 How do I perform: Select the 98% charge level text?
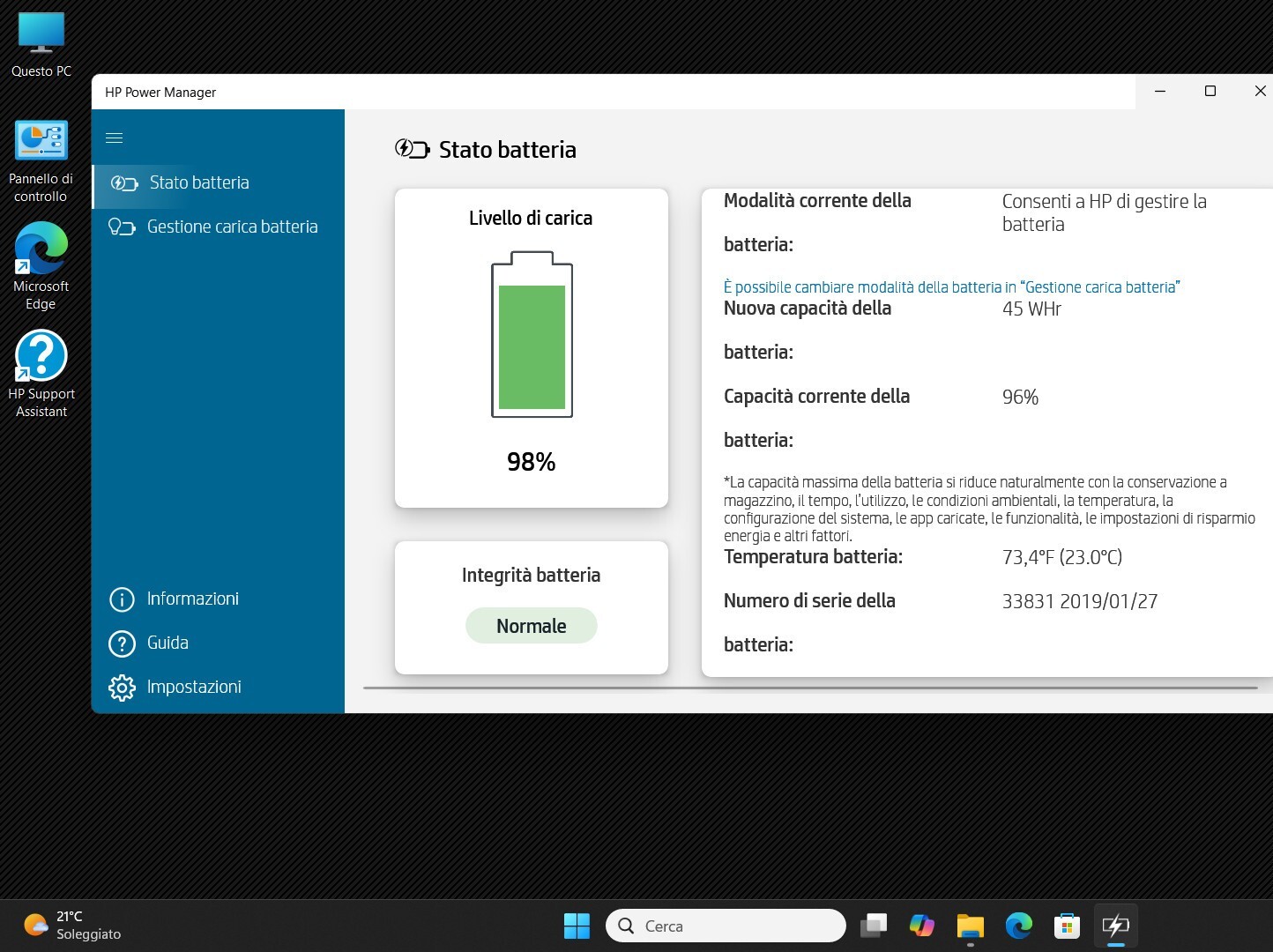pyautogui.click(x=532, y=462)
